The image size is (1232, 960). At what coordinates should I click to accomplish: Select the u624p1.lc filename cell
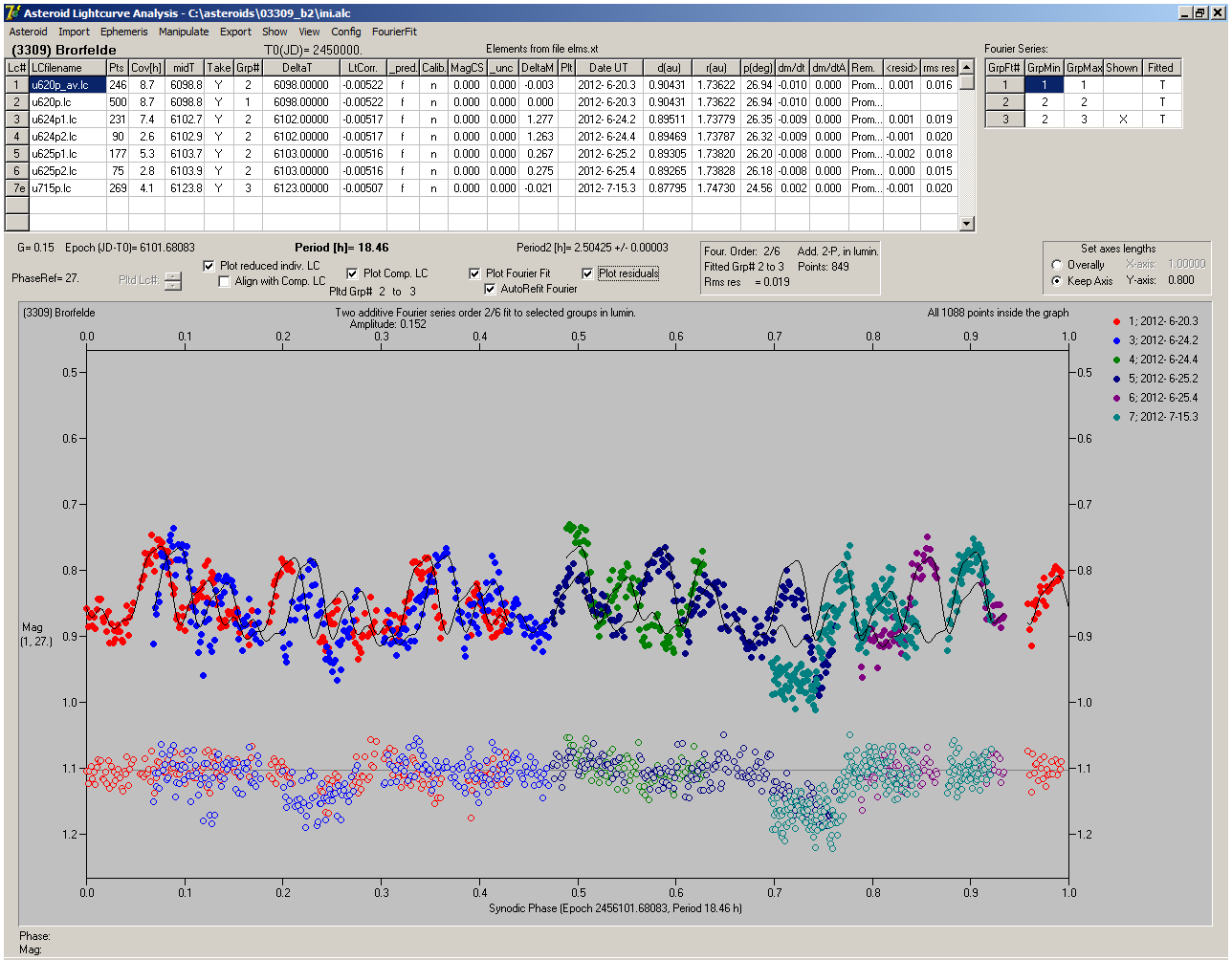tap(67, 120)
